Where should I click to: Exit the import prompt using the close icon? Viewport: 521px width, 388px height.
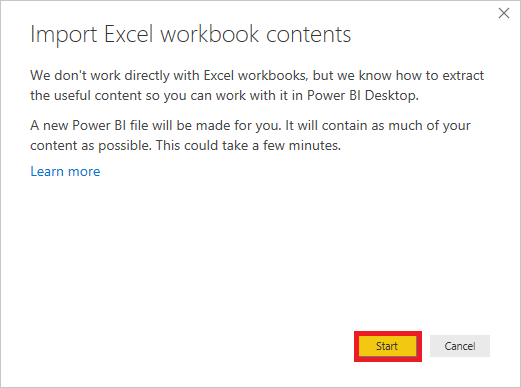click(x=504, y=13)
